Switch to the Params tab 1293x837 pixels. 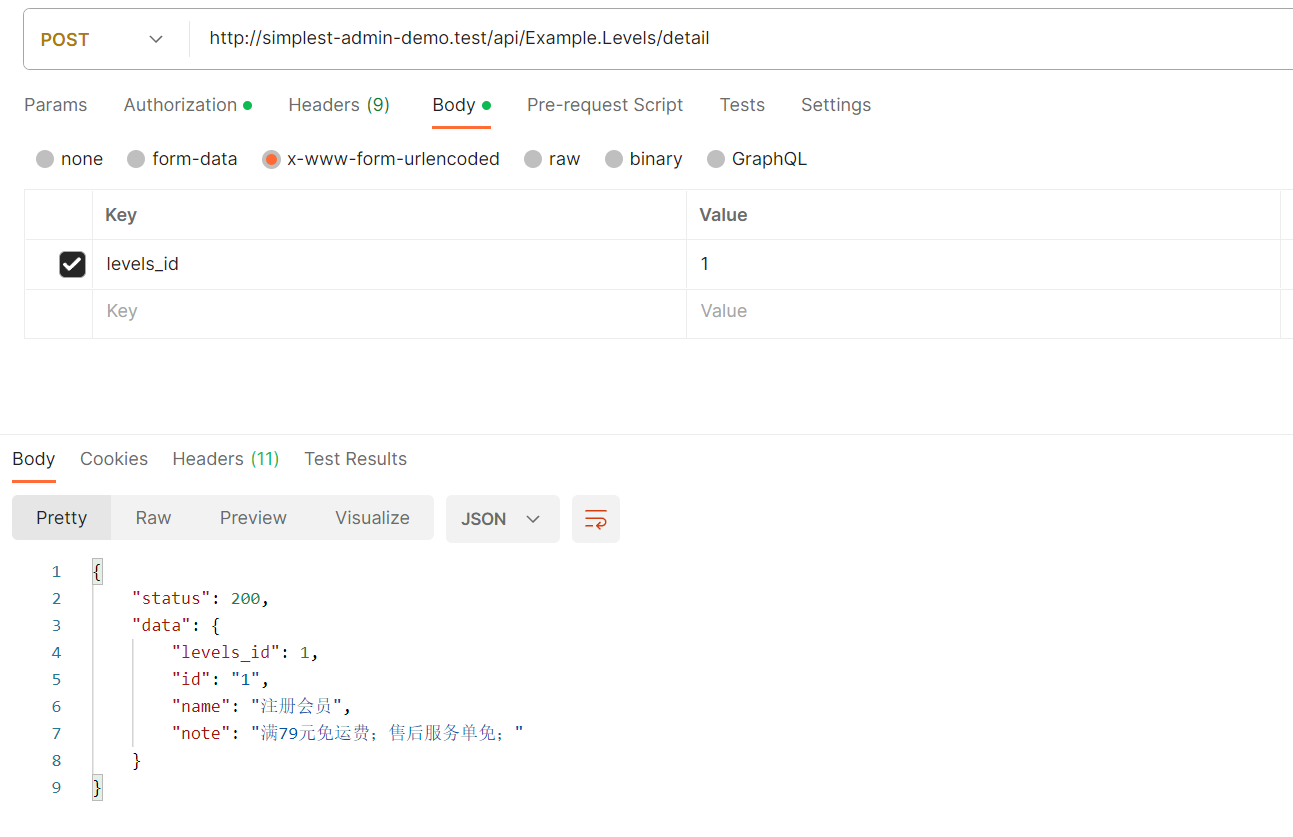click(x=55, y=105)
